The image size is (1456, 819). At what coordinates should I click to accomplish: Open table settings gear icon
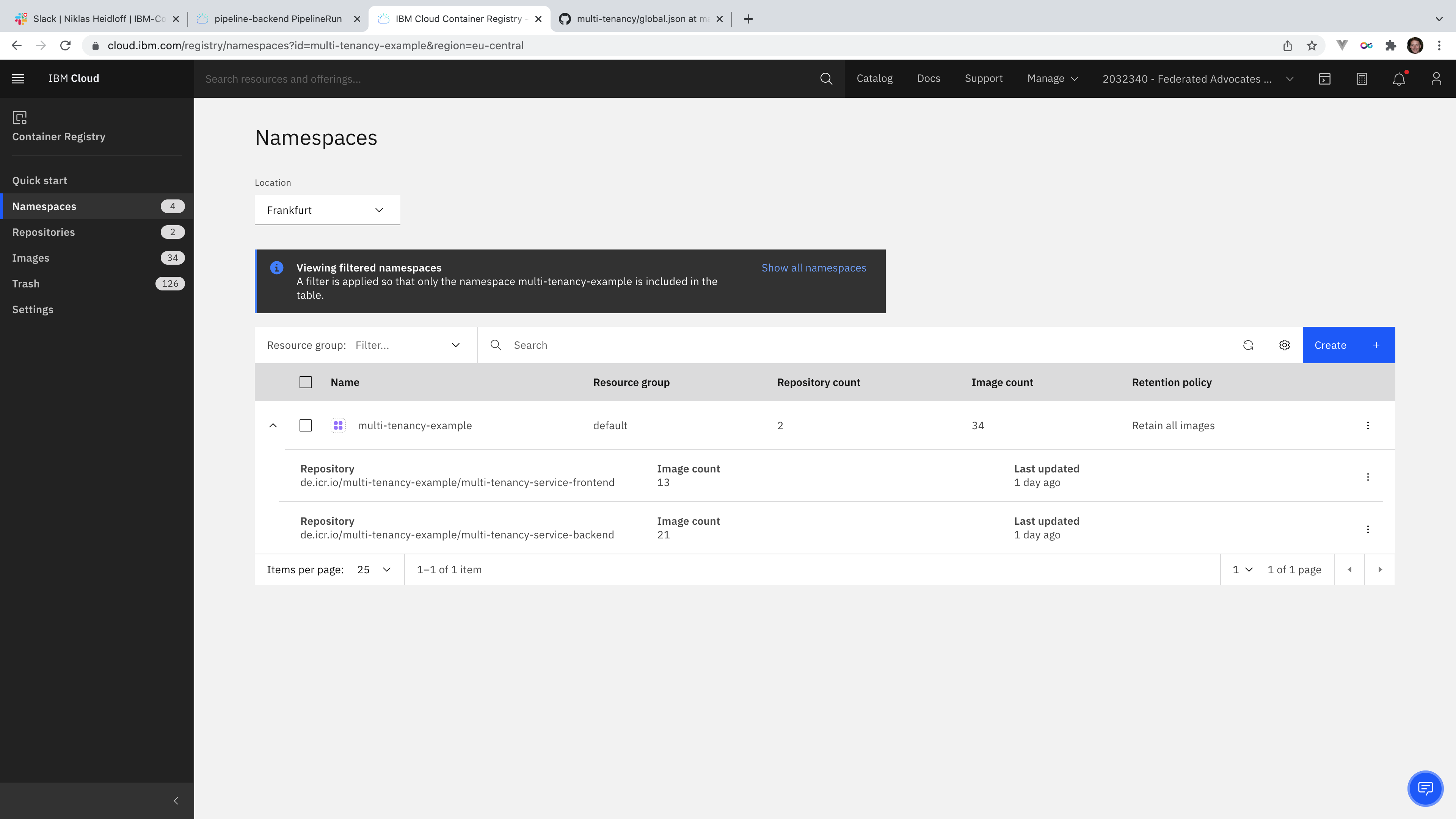(x=1284, y=345)
